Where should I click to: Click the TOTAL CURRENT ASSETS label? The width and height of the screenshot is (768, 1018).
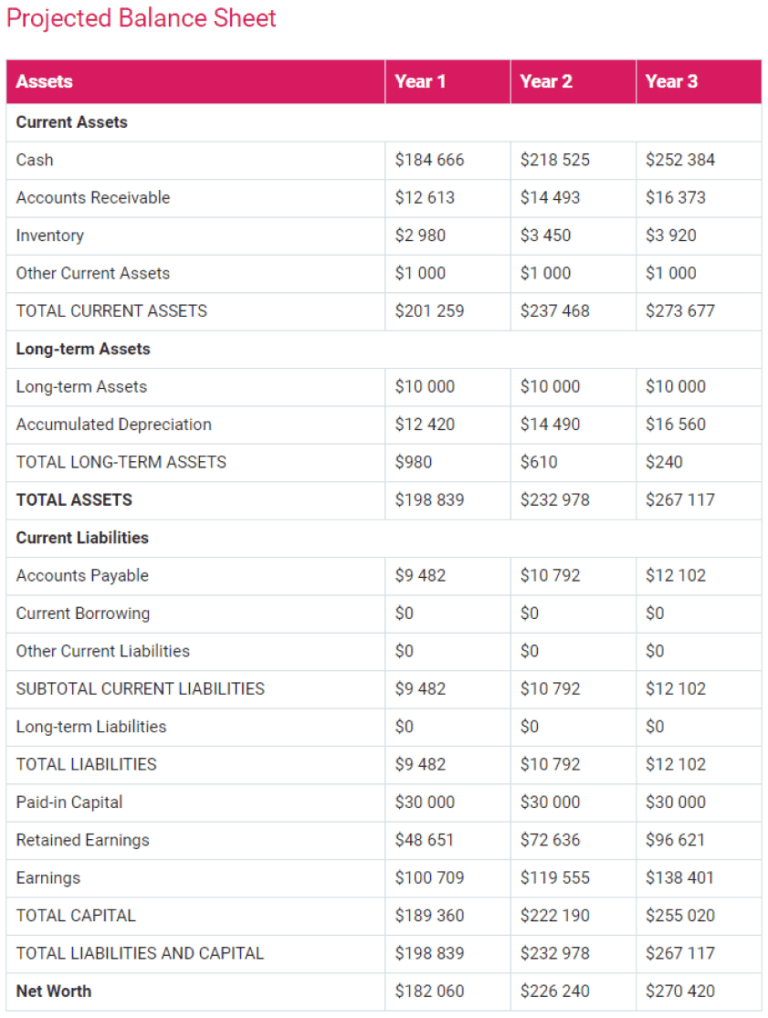tap(112, 311)
